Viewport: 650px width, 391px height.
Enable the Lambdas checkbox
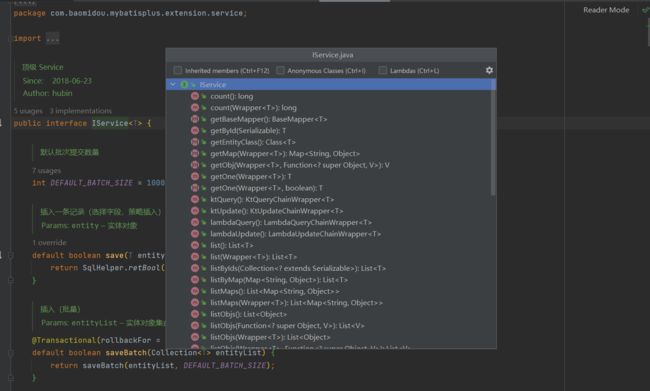383,70
